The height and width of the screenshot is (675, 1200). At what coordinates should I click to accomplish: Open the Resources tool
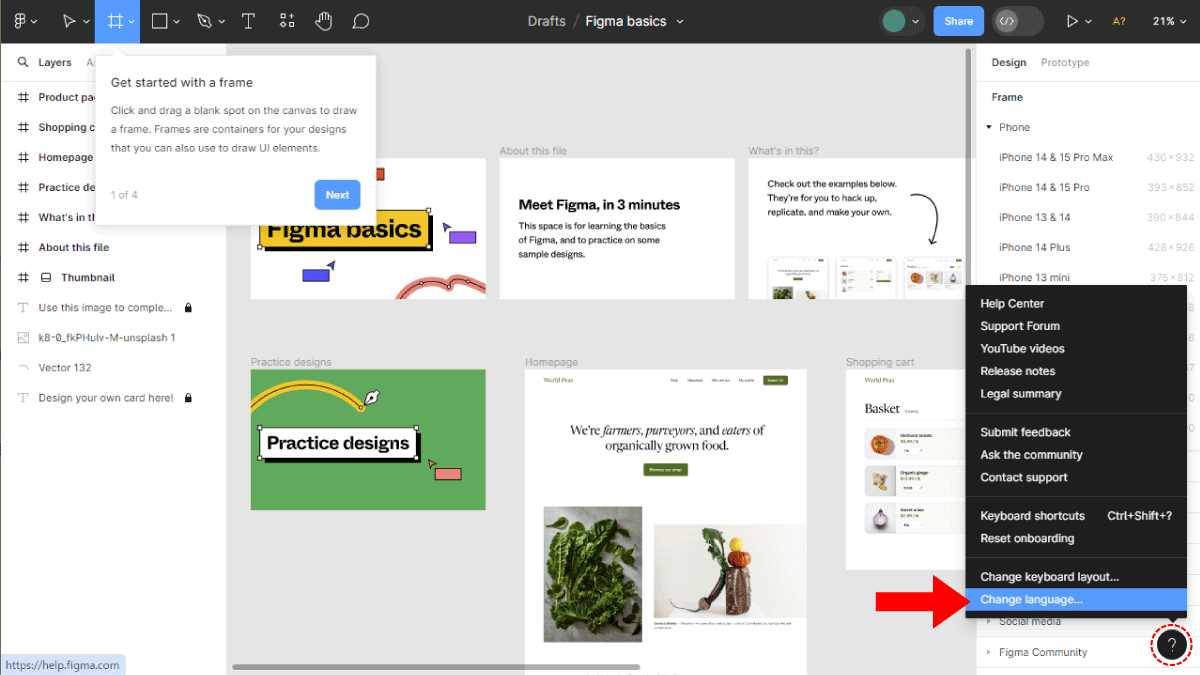(287, 21)
